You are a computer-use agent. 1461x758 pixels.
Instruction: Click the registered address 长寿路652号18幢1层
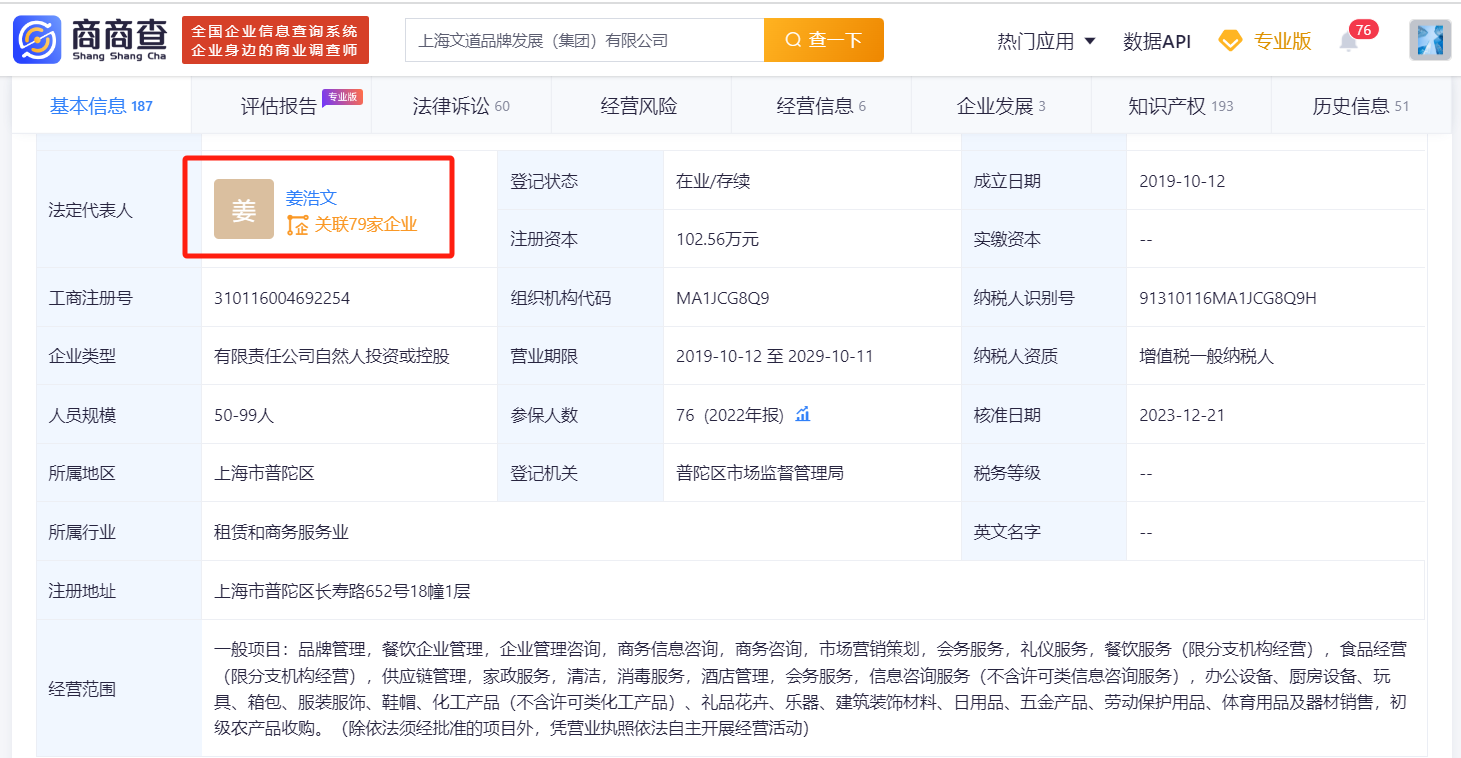click(x=342, y=591)
